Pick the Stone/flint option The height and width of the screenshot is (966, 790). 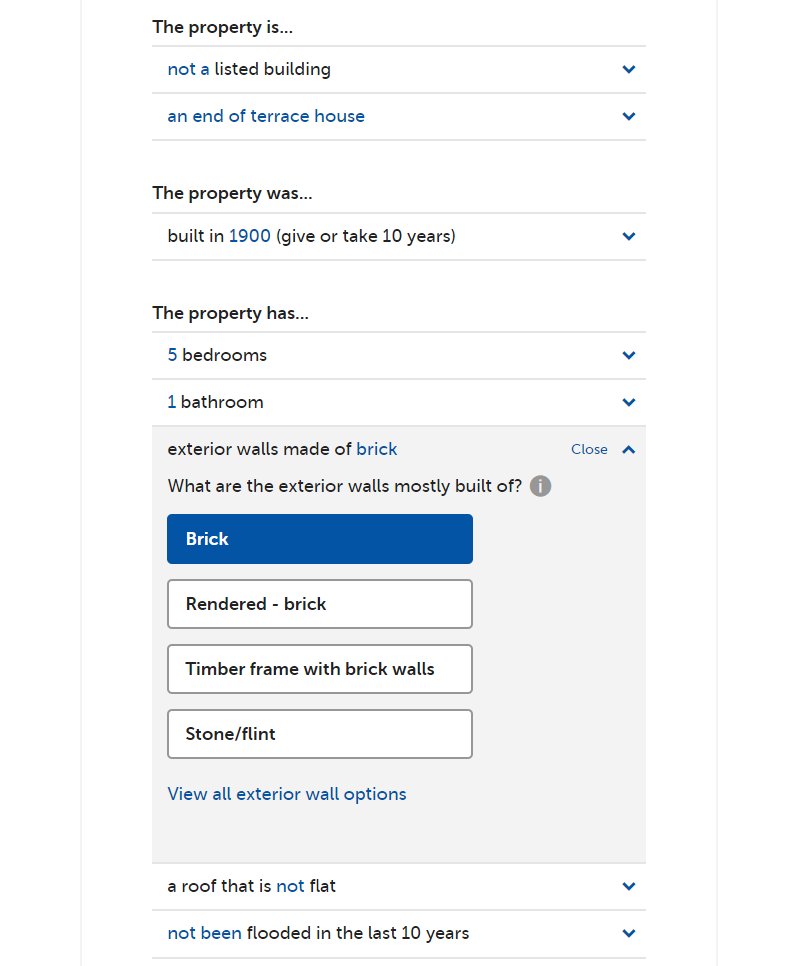coord(320,734)
